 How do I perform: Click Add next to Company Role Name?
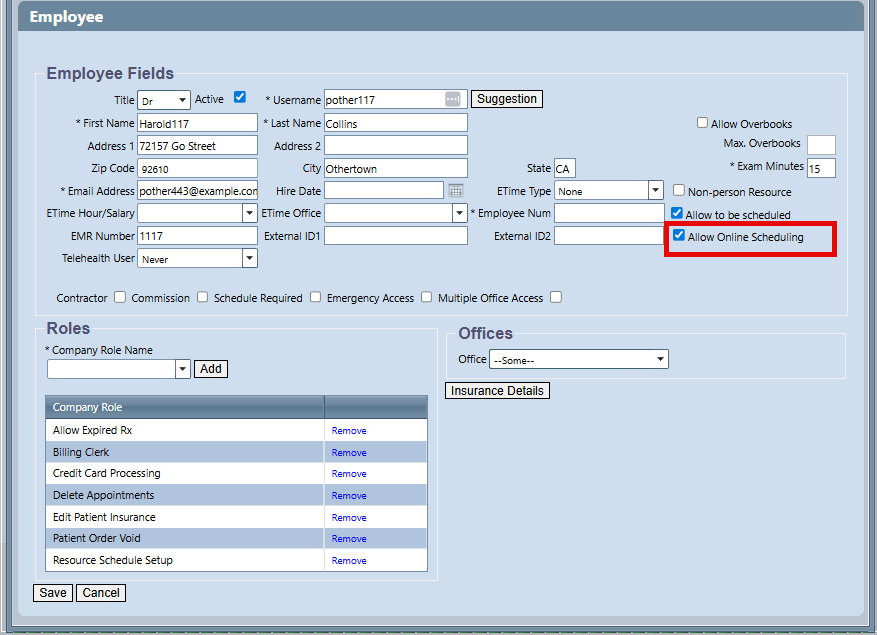(211, 369)
